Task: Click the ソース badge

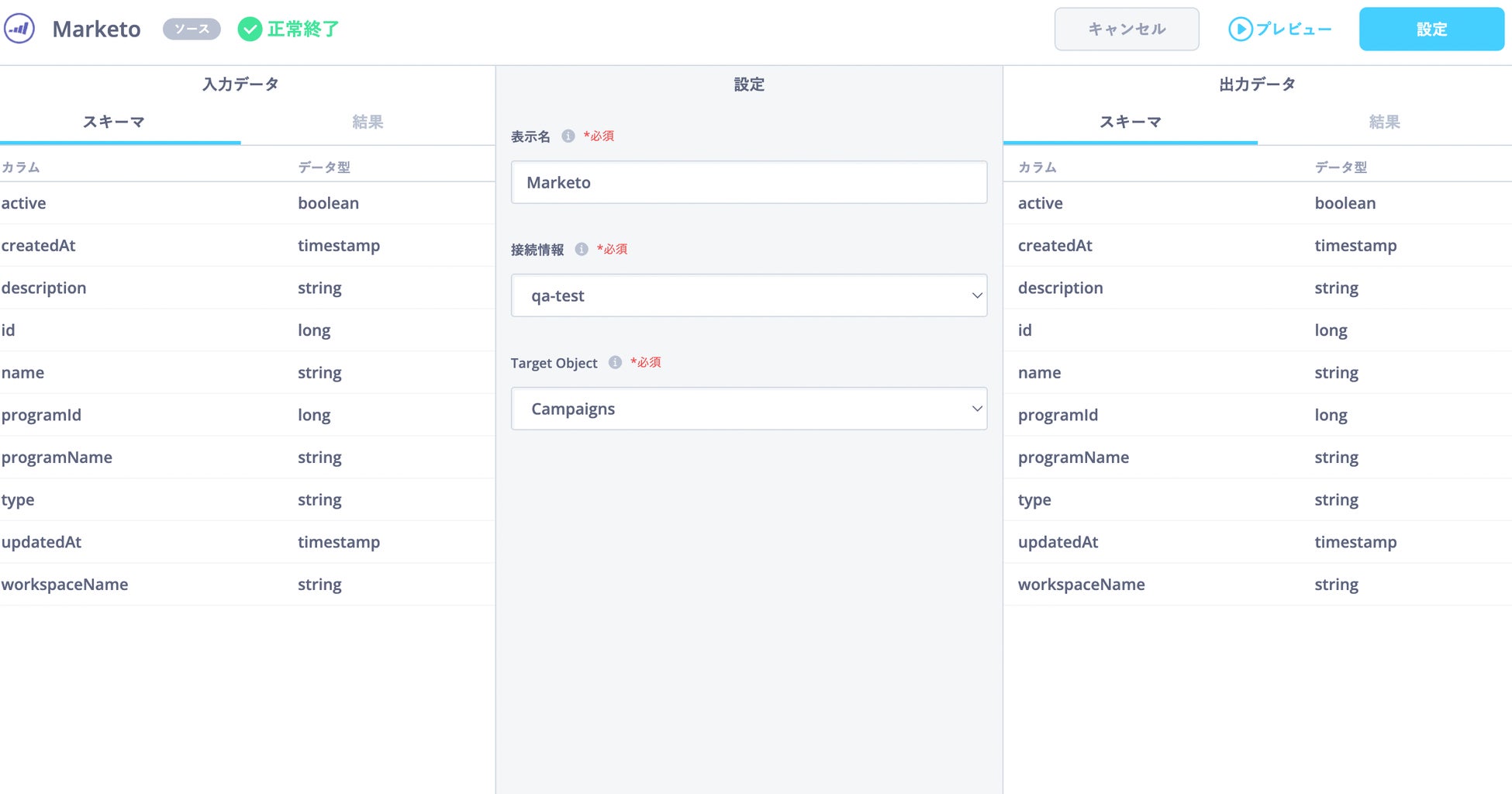Action: 192,29
